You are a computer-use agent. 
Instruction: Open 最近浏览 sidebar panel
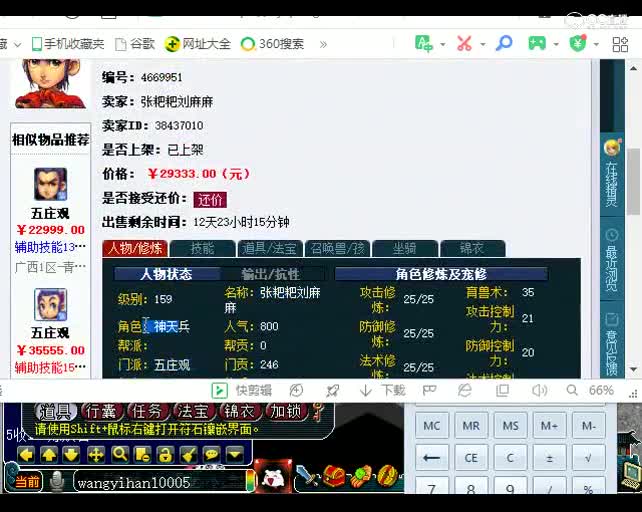612,260
